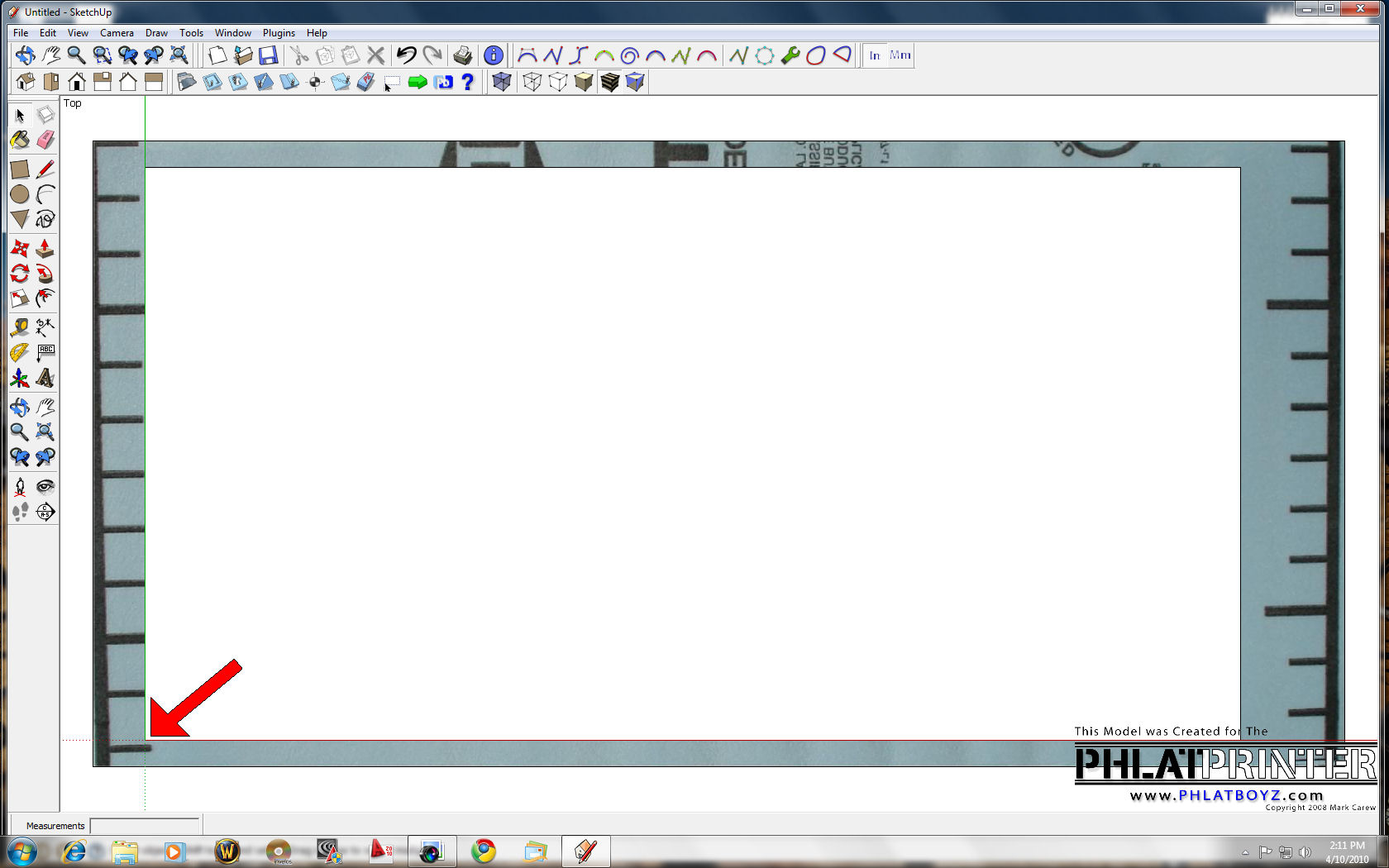Choose the Push/Pull tool

click(x=45, y=248)
